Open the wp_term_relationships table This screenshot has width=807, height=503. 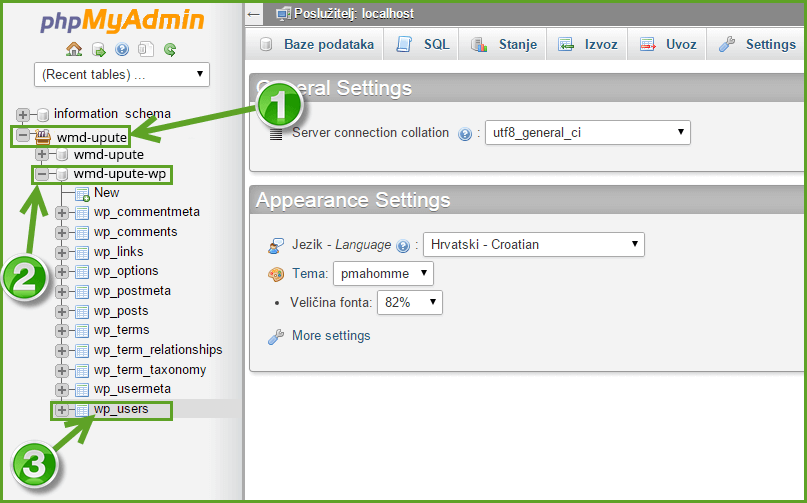tap(158, 350)
